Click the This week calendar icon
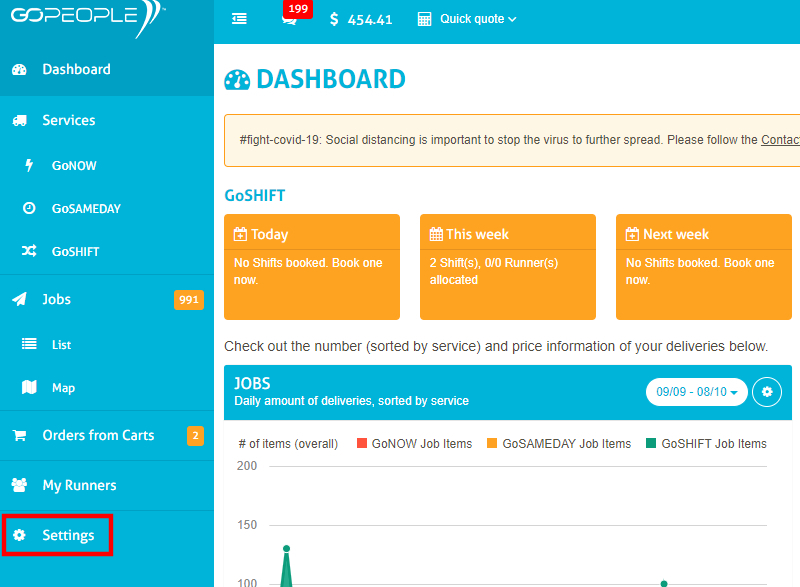Screen dimensions: 800x587 point(436,234)
